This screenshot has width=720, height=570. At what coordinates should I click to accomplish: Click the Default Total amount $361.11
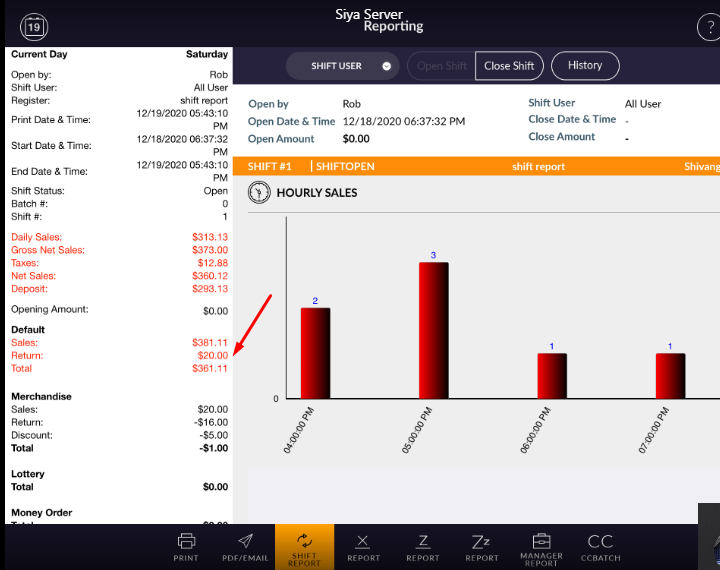click(x=210, y=368)
